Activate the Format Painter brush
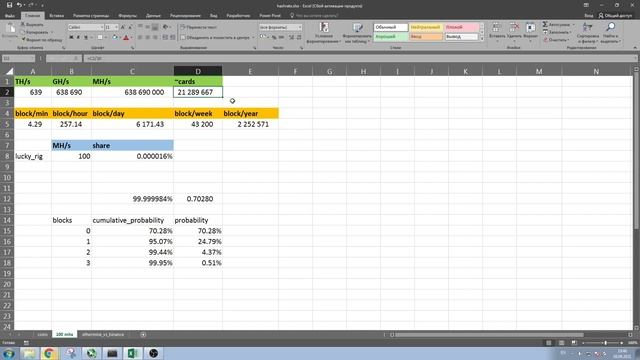 click(23, 40)
